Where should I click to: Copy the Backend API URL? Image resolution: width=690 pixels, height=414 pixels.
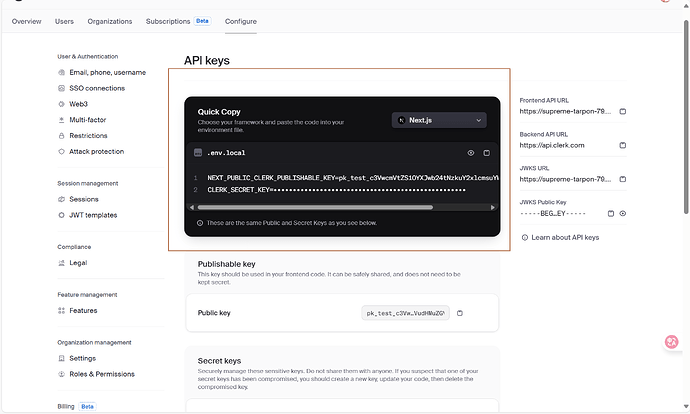[x=623, y=145]
